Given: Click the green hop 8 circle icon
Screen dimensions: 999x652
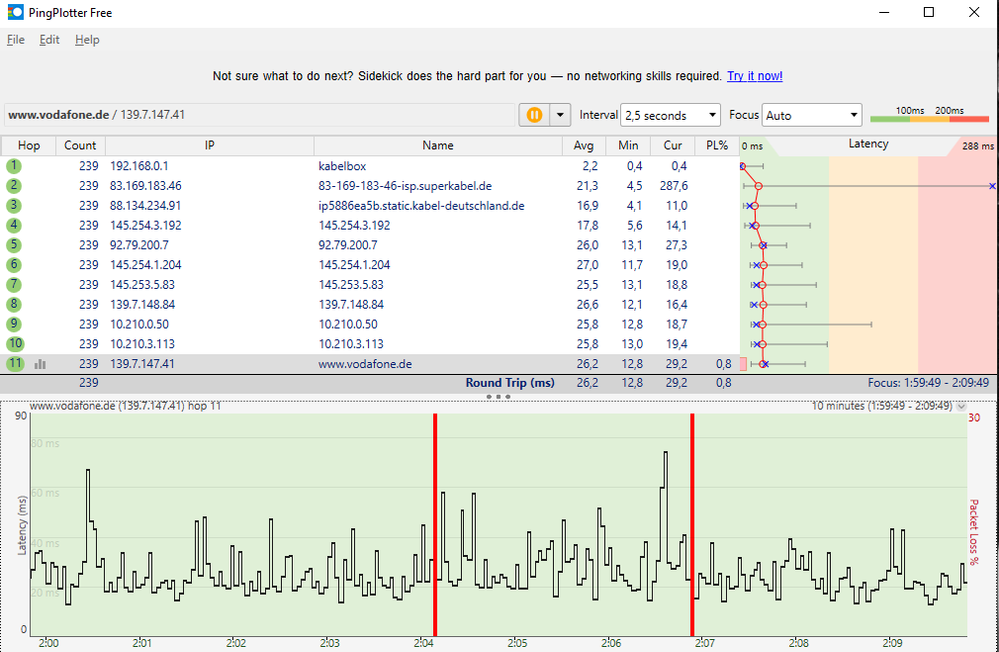Looking at the screenshot, I should [x=13, y=304].
